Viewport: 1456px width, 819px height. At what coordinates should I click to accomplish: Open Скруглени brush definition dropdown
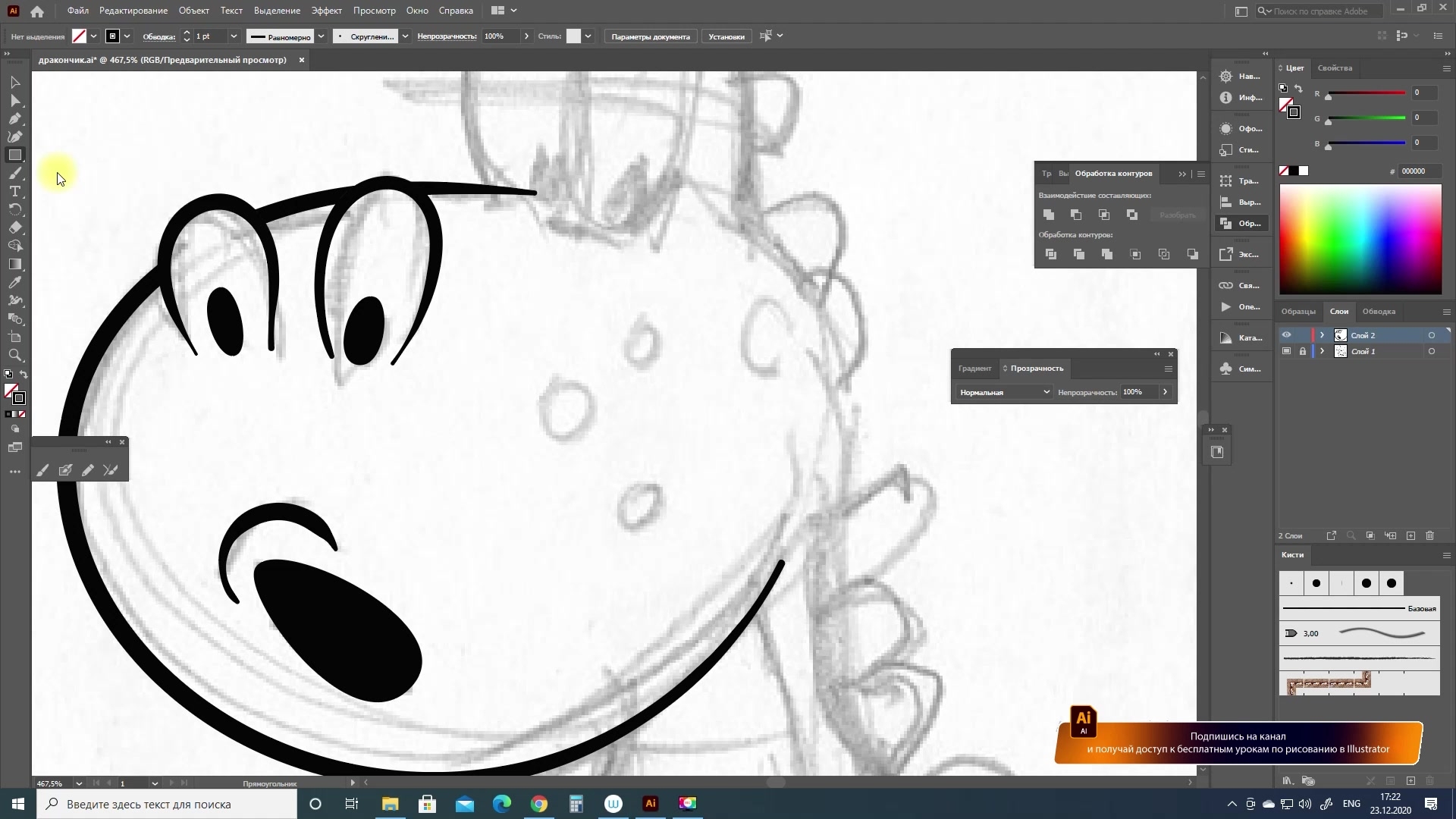coord(405,36)
